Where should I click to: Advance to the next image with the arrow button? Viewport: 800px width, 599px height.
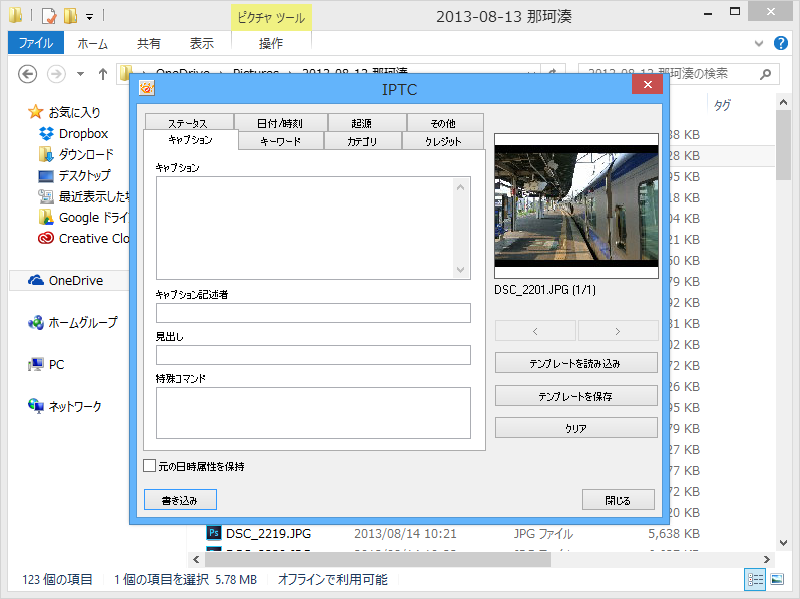coord(617,330)
